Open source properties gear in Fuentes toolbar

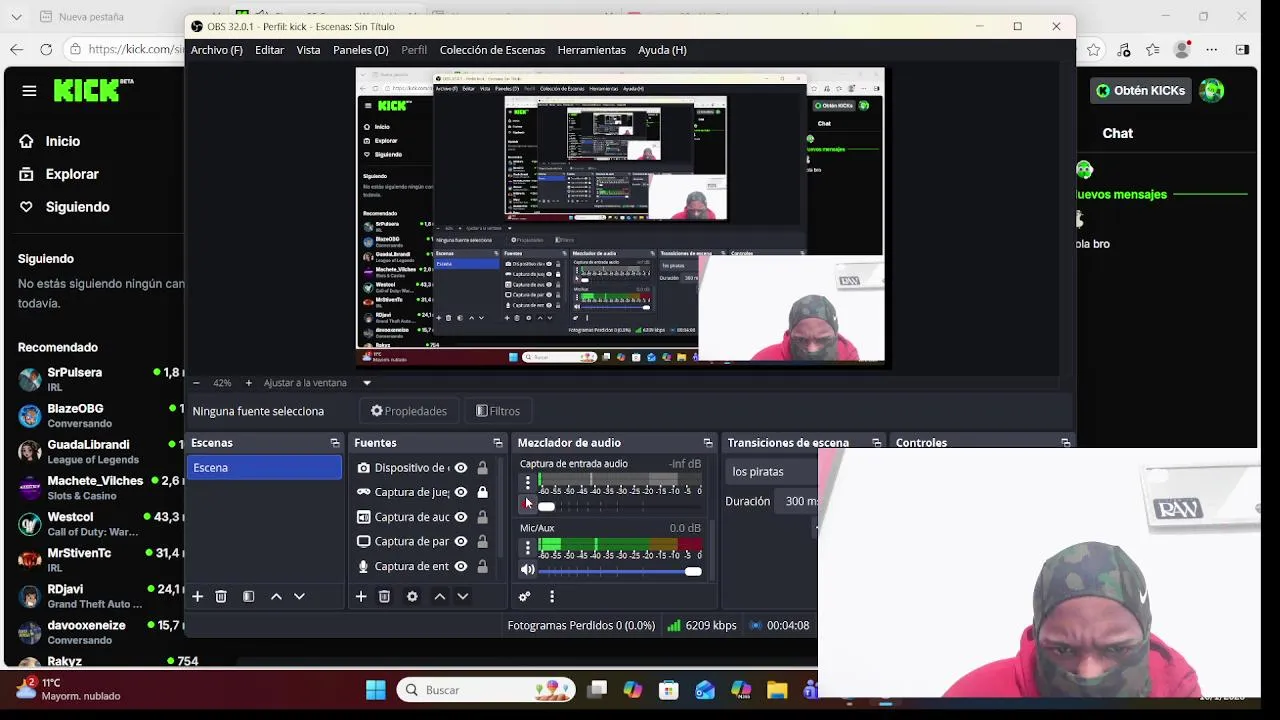click(x=412, y=596)
